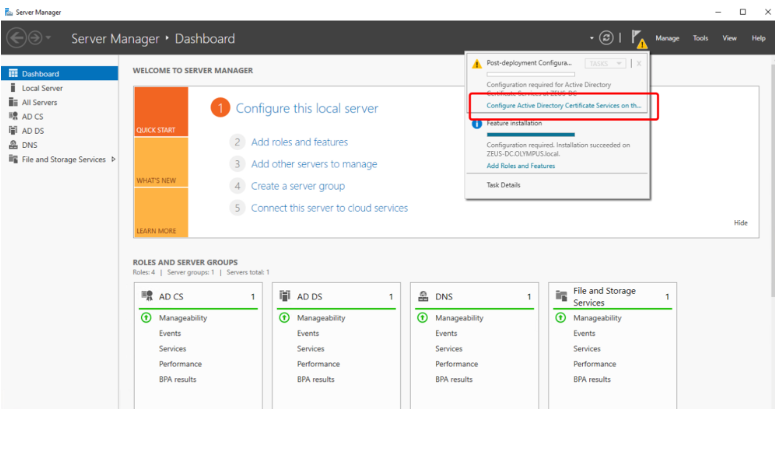Click the DNS Manageability green status icon
The height and width of the screenshot is (470, 775).
click(x=422, y=318)
